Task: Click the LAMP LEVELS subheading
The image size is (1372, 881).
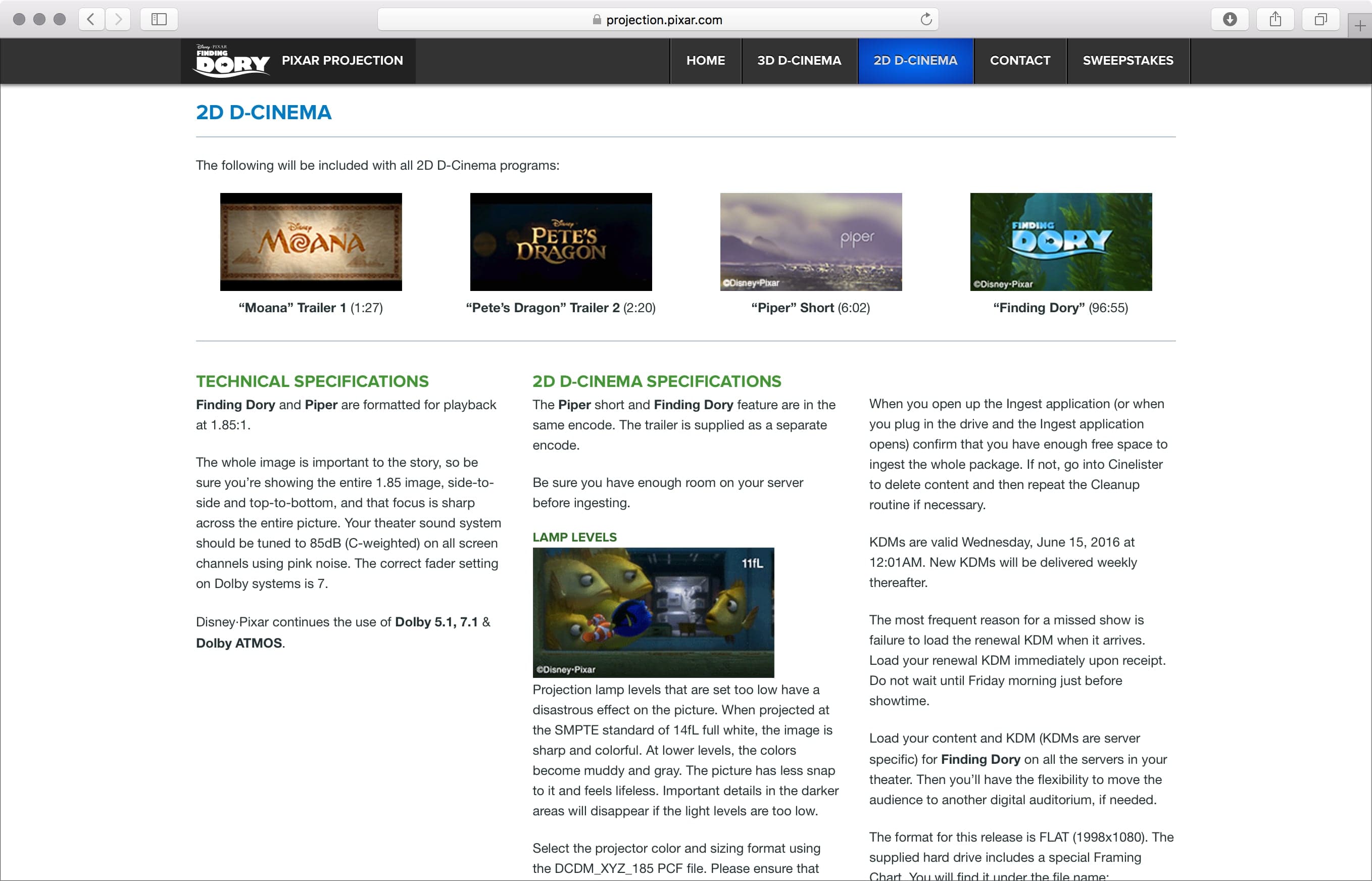Action: (575, 537)
